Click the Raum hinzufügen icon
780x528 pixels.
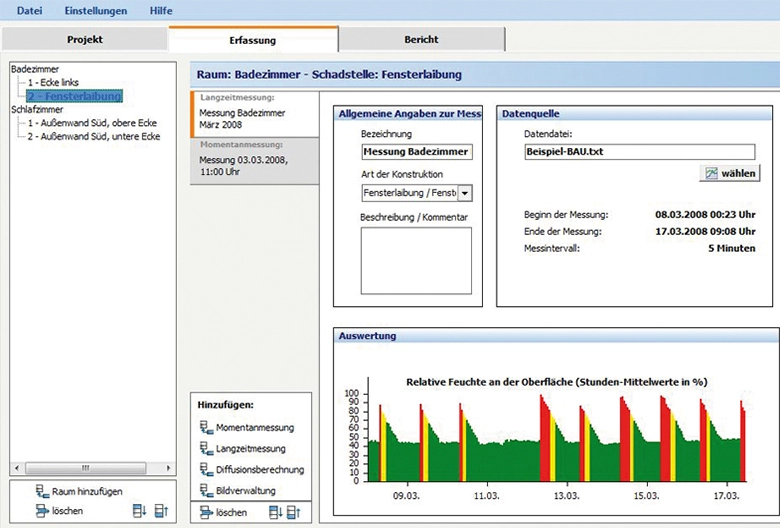(42, 491)
